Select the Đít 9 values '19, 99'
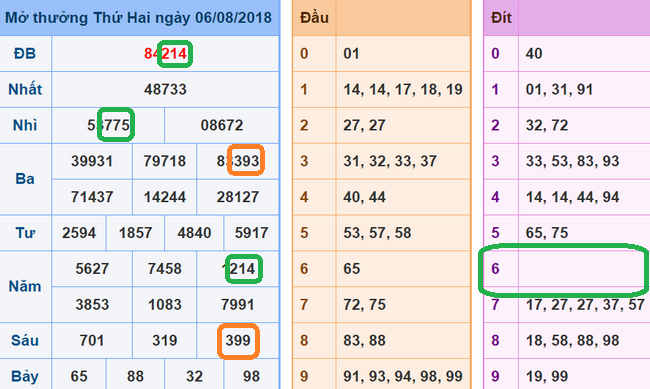 [x=546, y=376]
